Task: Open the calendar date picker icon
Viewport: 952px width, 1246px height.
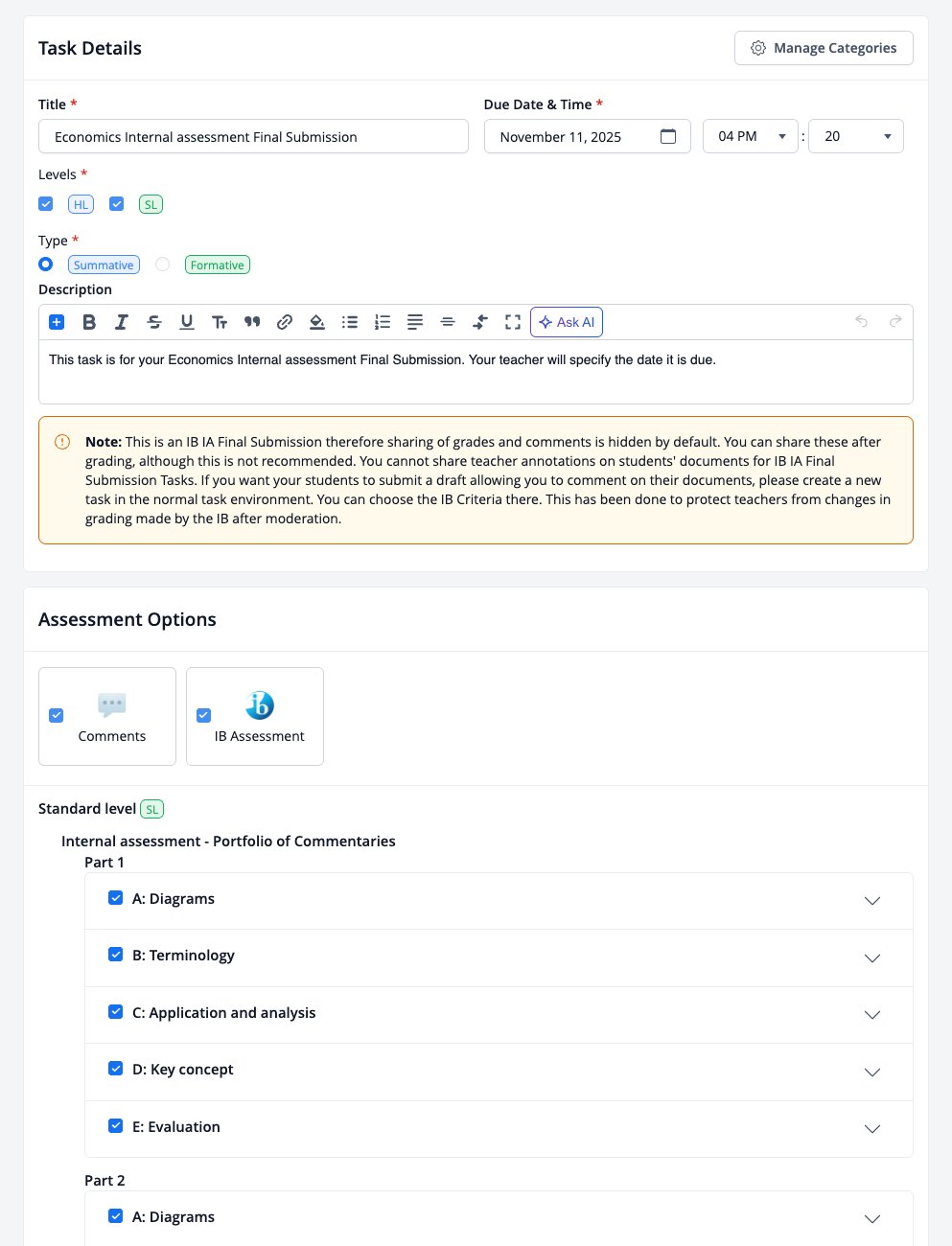Action: [x=668, y=136]
